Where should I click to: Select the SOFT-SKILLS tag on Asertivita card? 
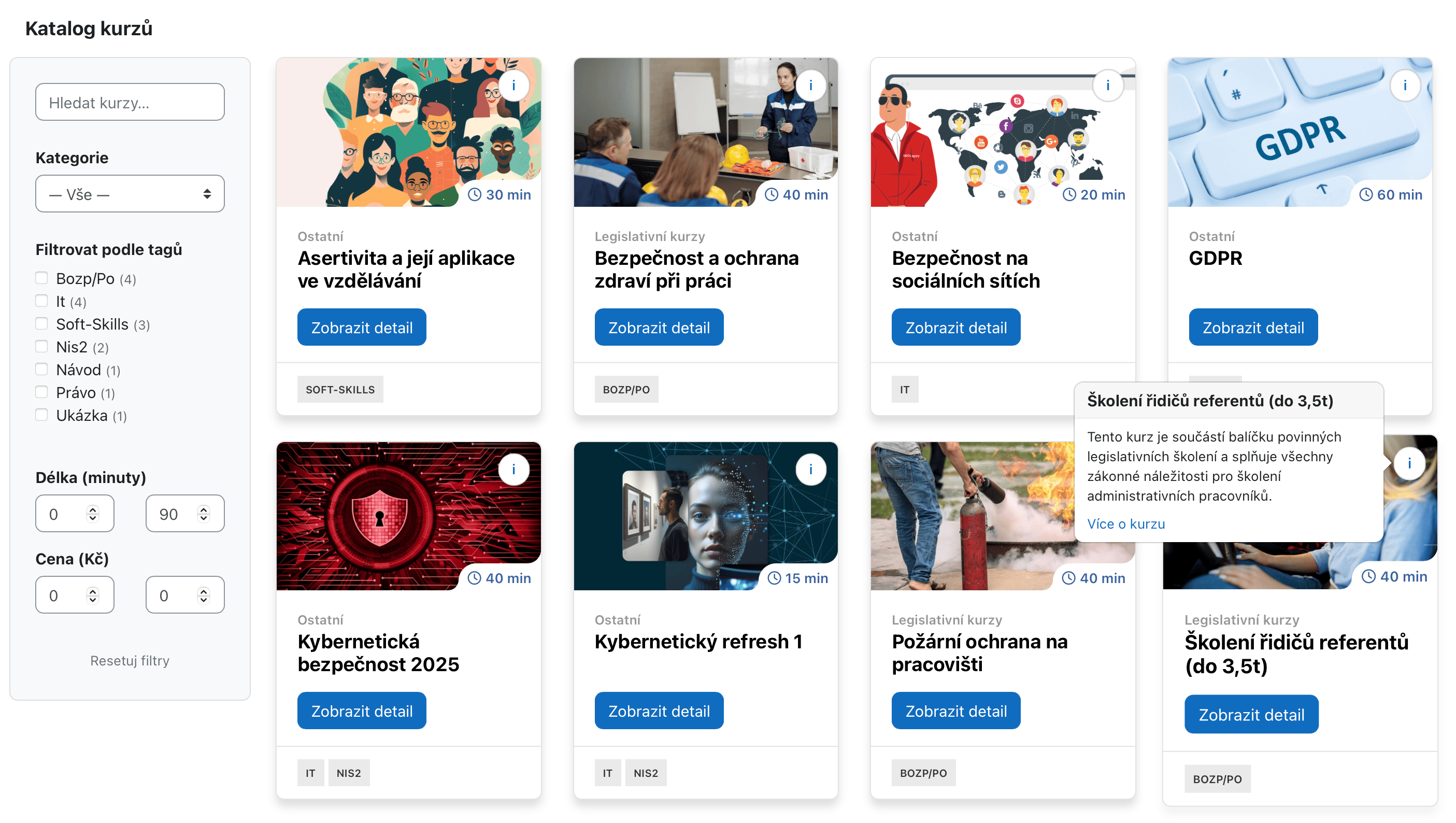pyautogui.click(x=340, y=389)
